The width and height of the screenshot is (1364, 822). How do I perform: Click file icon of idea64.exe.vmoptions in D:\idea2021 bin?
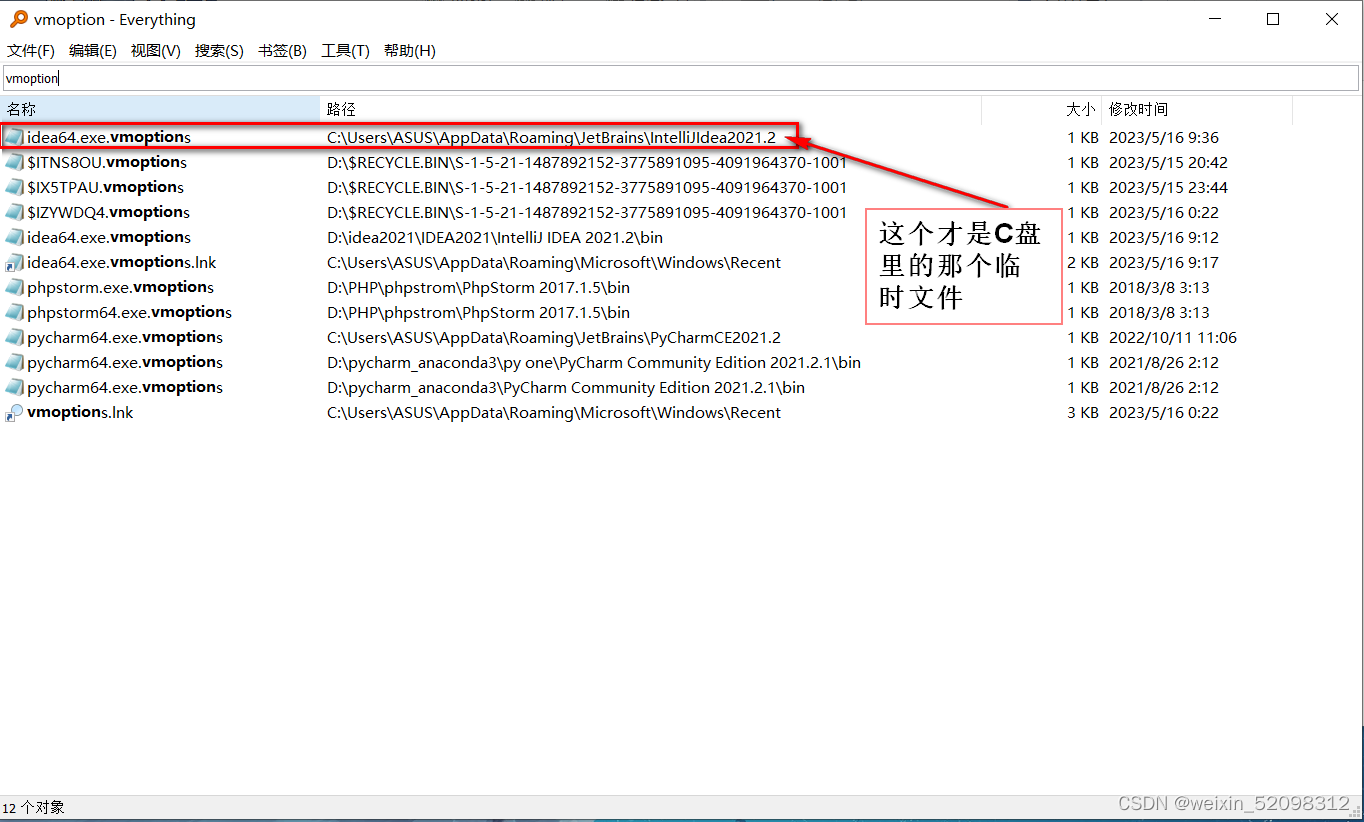point(14,237)
